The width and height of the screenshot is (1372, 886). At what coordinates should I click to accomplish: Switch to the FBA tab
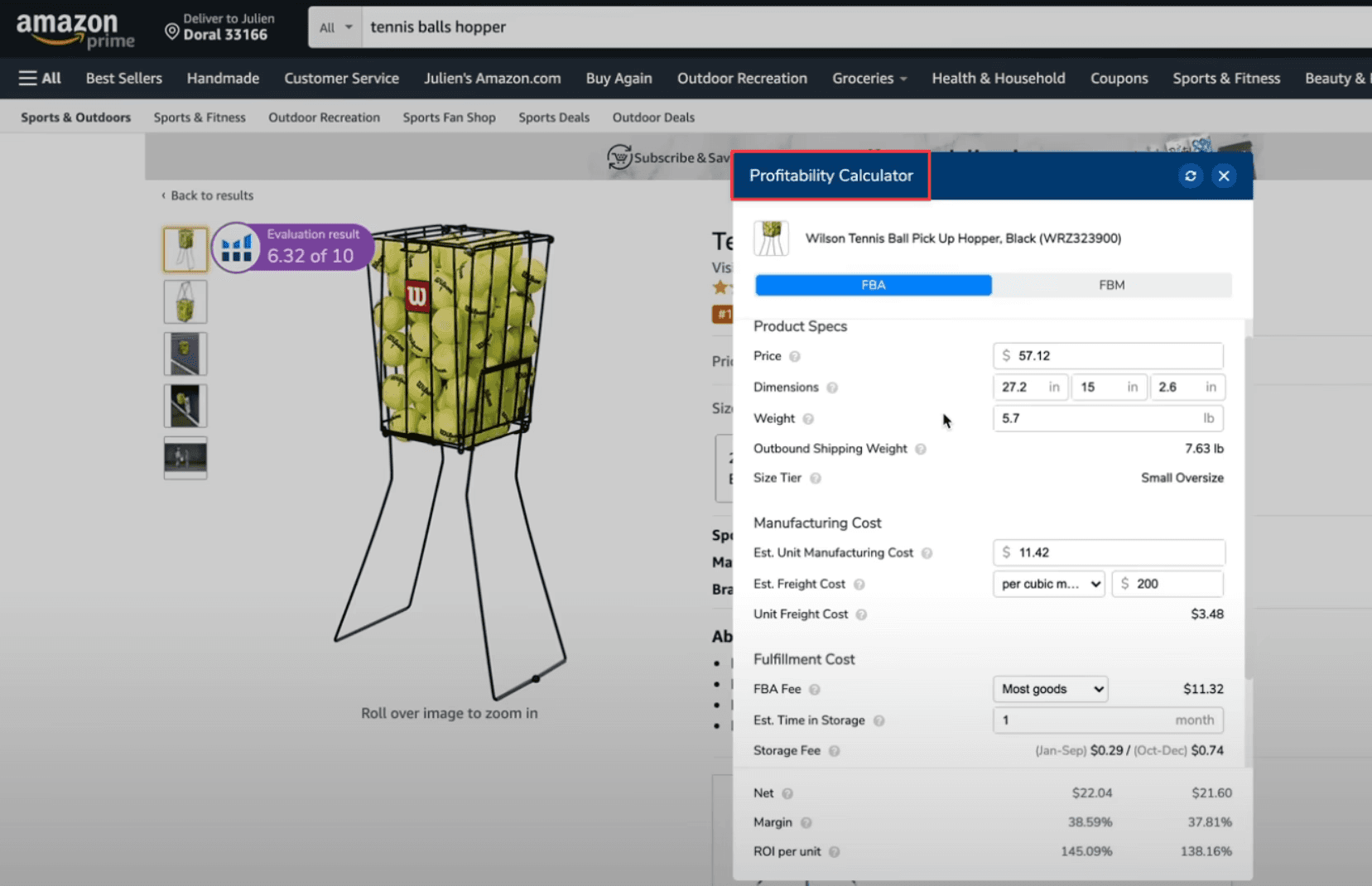coord(874,285)
